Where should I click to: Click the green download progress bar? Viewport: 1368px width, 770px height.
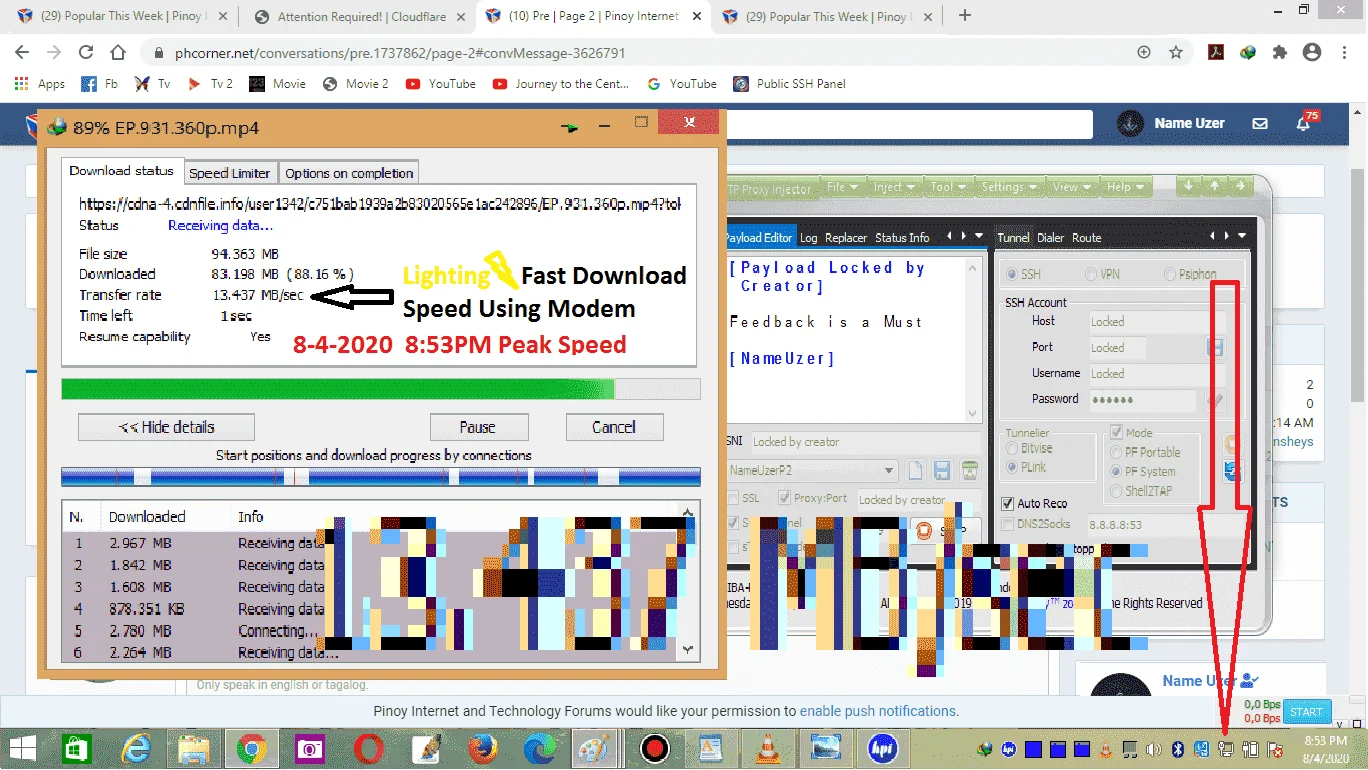pos(380,389)
